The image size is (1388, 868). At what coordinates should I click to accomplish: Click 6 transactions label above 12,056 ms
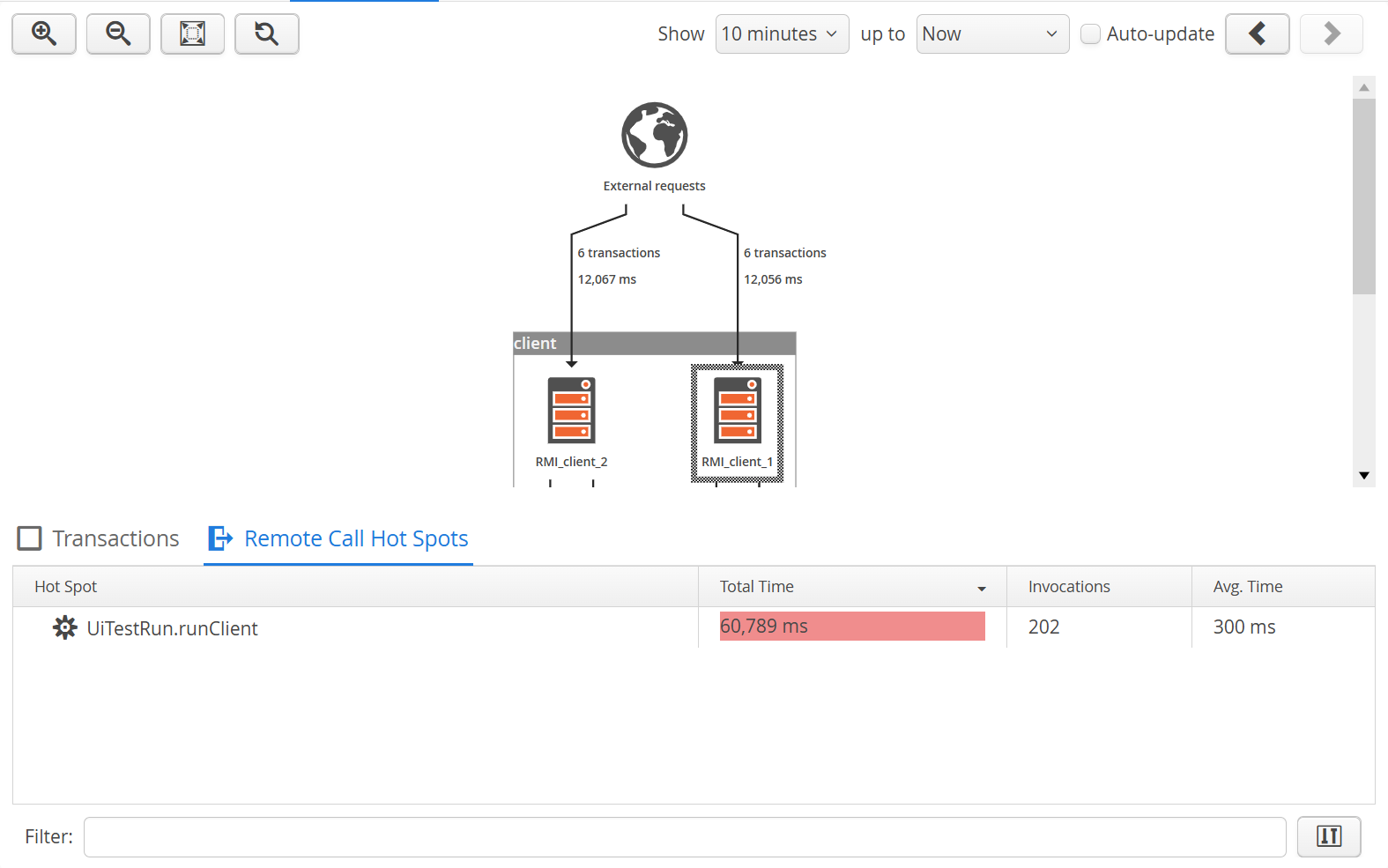(785, 253)
